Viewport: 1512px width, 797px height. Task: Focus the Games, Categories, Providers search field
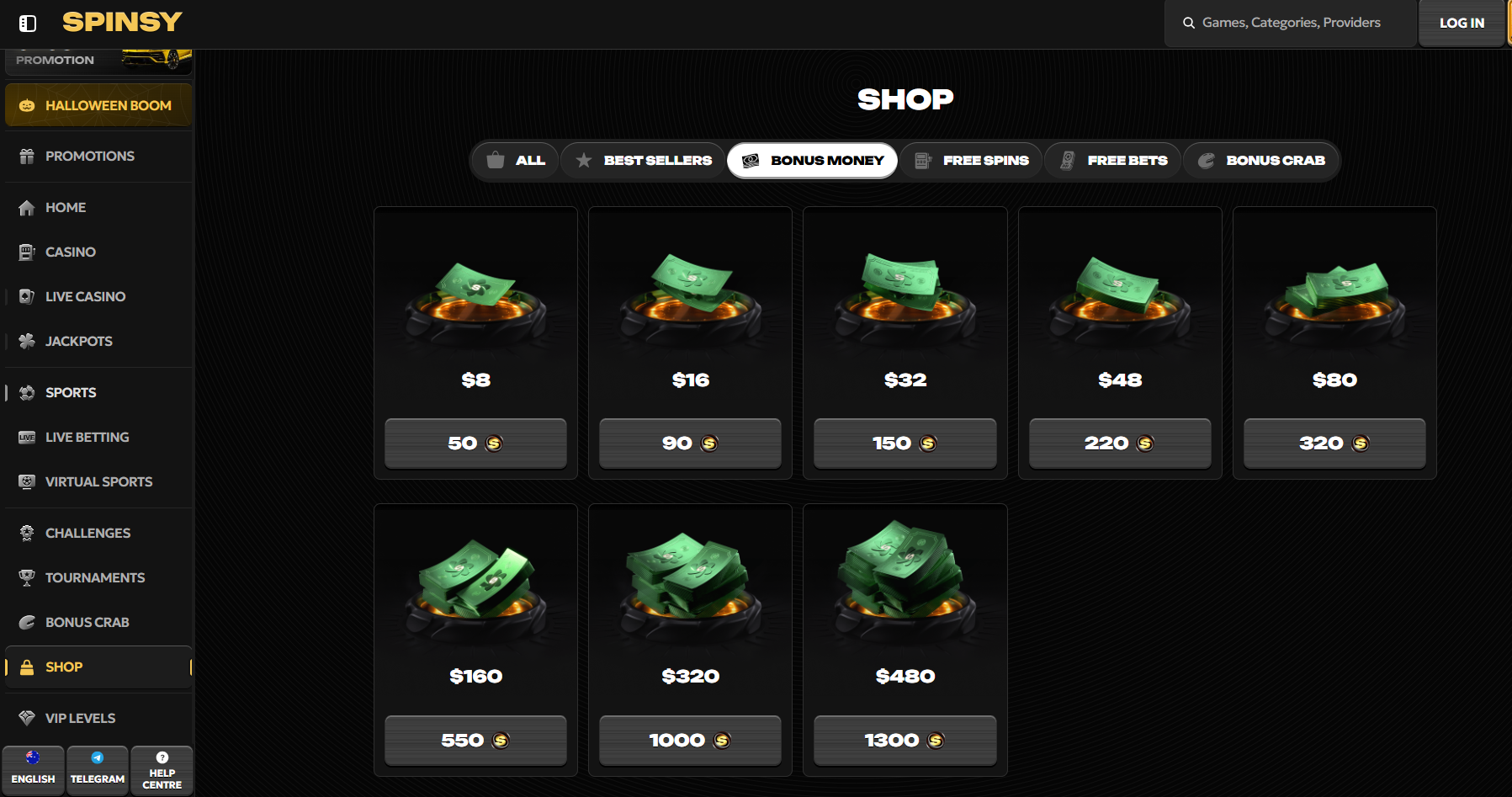(x=1291, y=23)
